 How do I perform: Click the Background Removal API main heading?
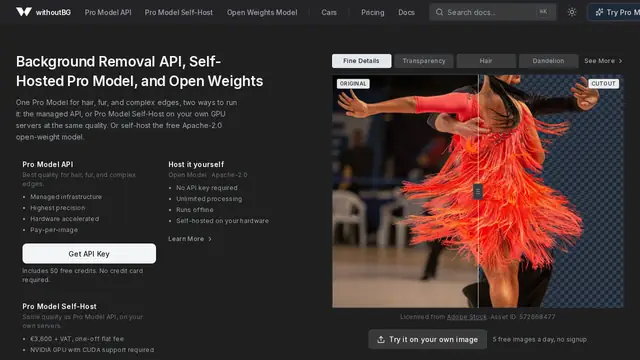click(140, 71)
